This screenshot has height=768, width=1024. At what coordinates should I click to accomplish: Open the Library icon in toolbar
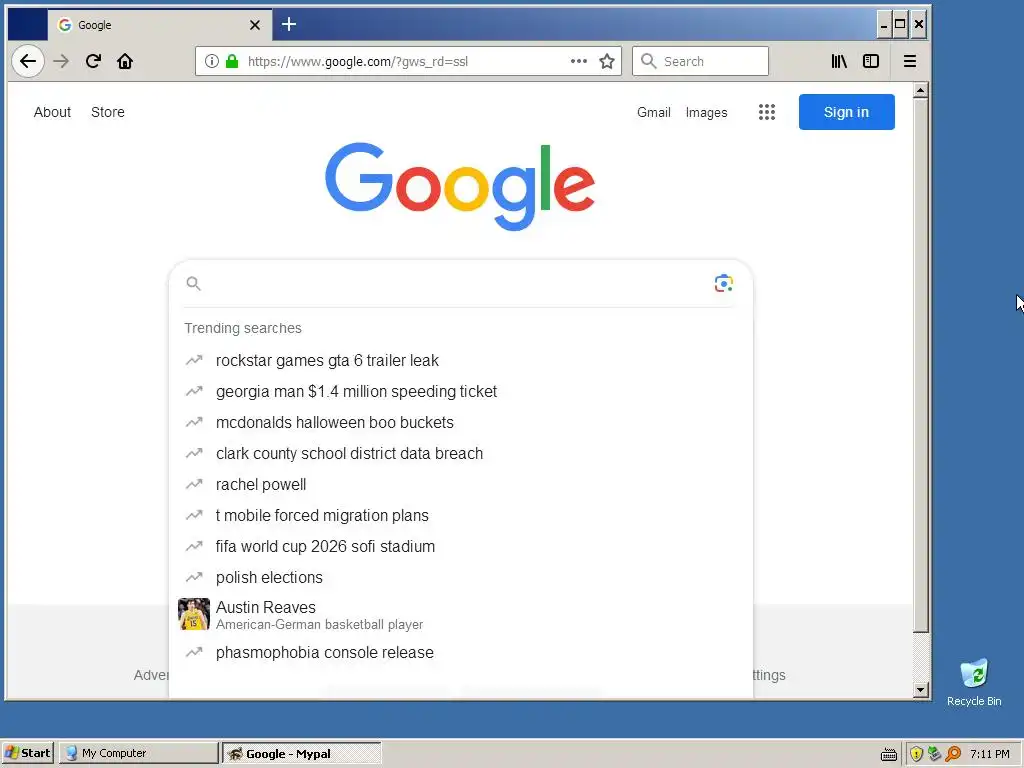(x=839, y=61)
